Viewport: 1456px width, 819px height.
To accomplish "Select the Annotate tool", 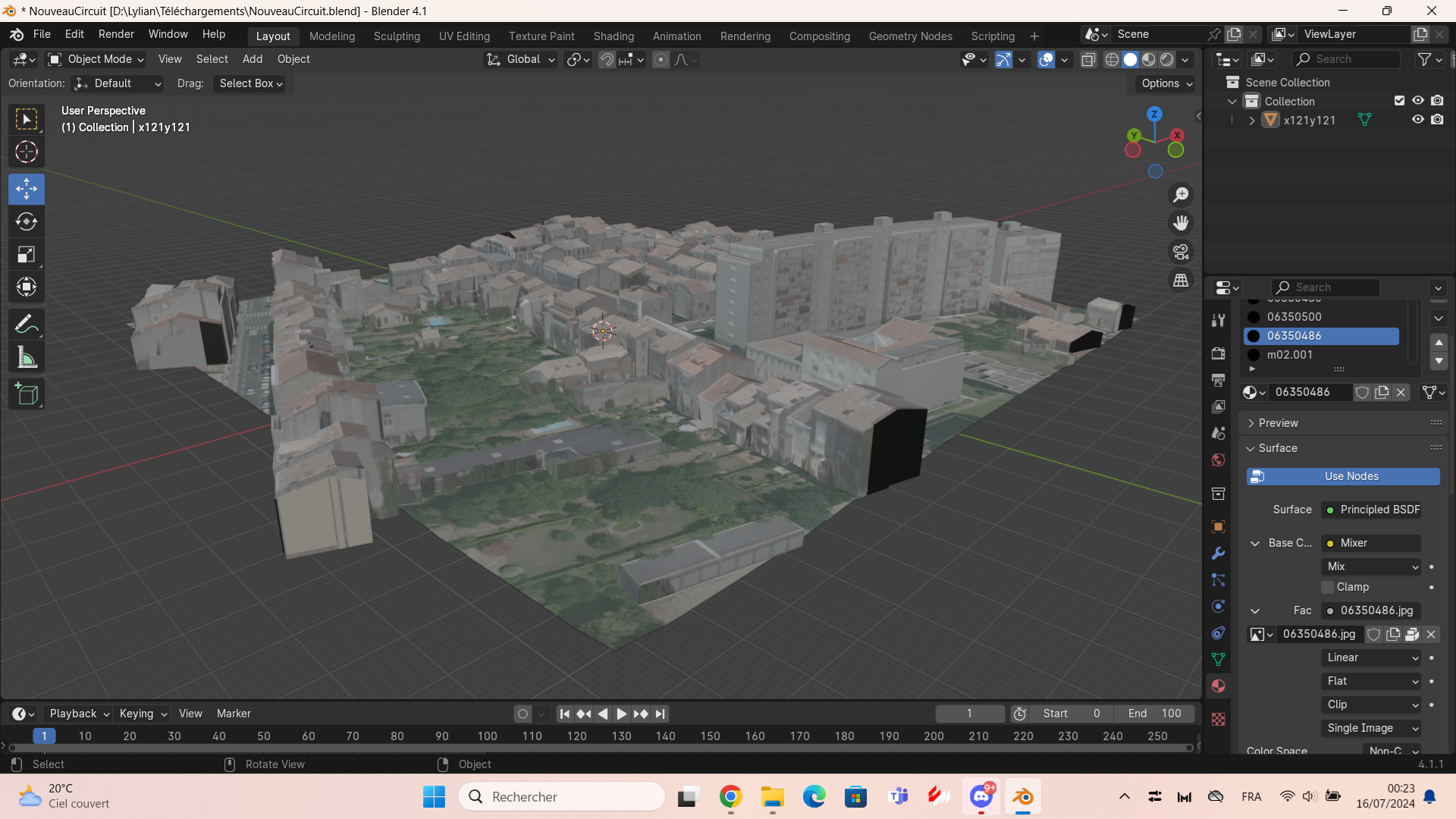I will [x=27, y=325].
